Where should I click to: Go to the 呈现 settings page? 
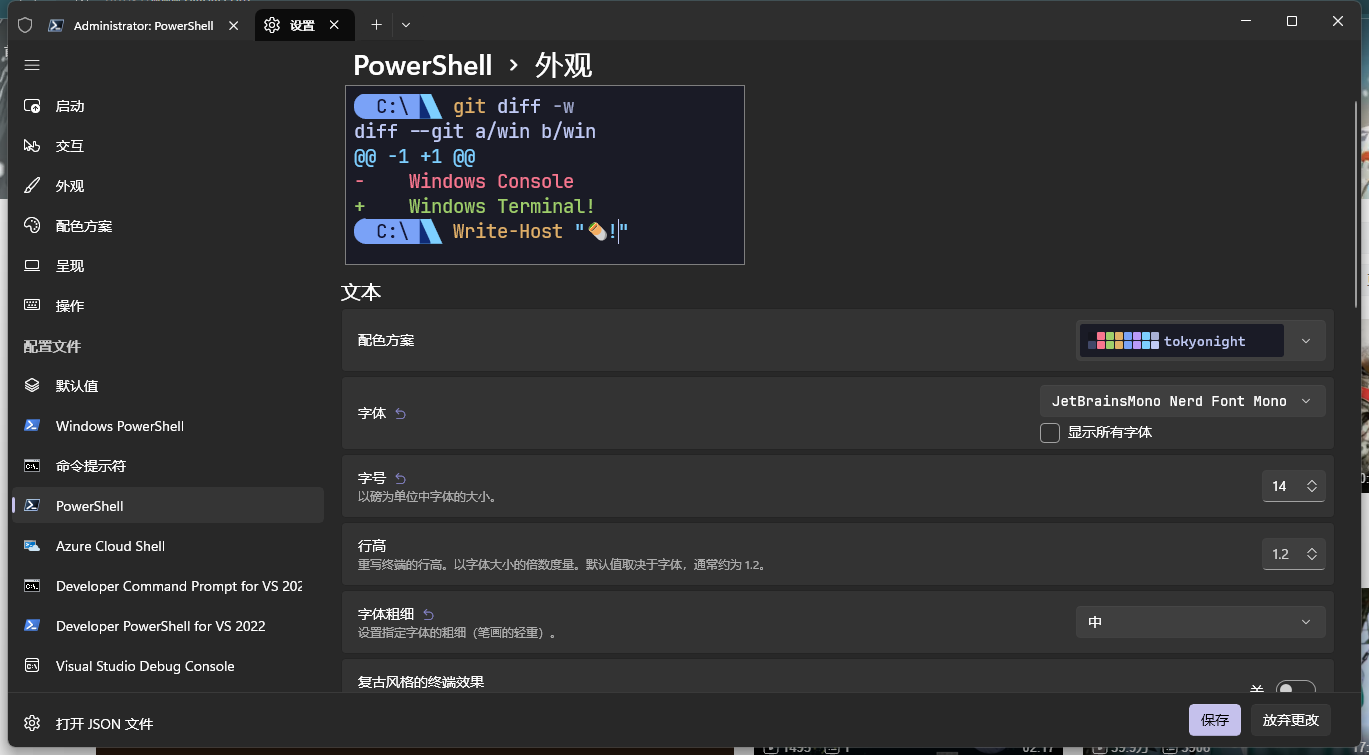tap(168, 266)
